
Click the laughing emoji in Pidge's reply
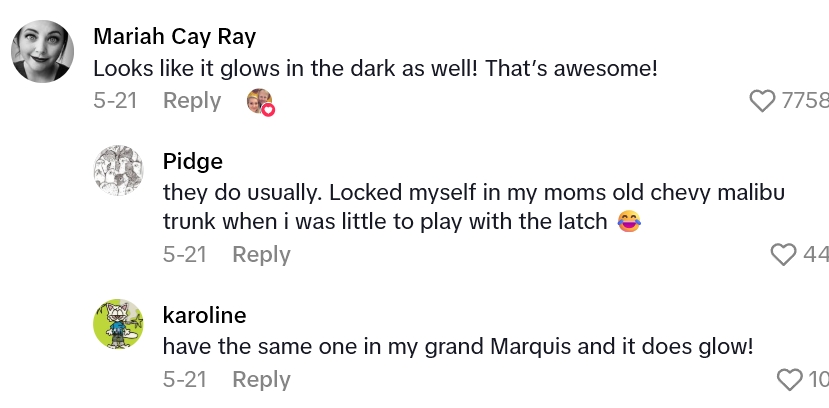click(x=629, y=221)
